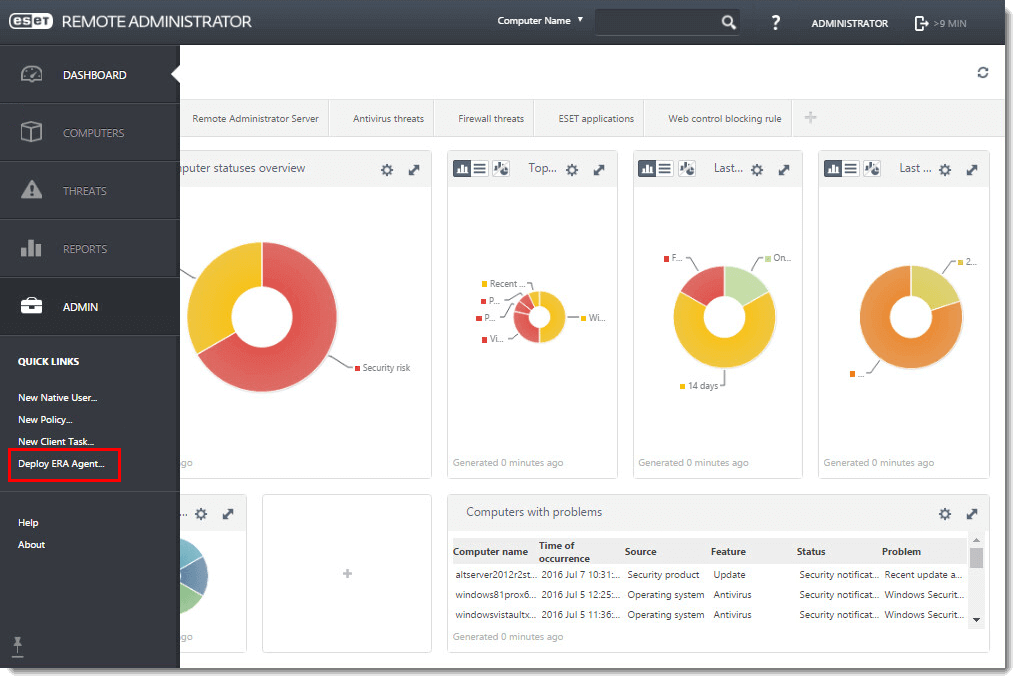
Task: Select pie chart view in Top... panel
Action: 501,169
